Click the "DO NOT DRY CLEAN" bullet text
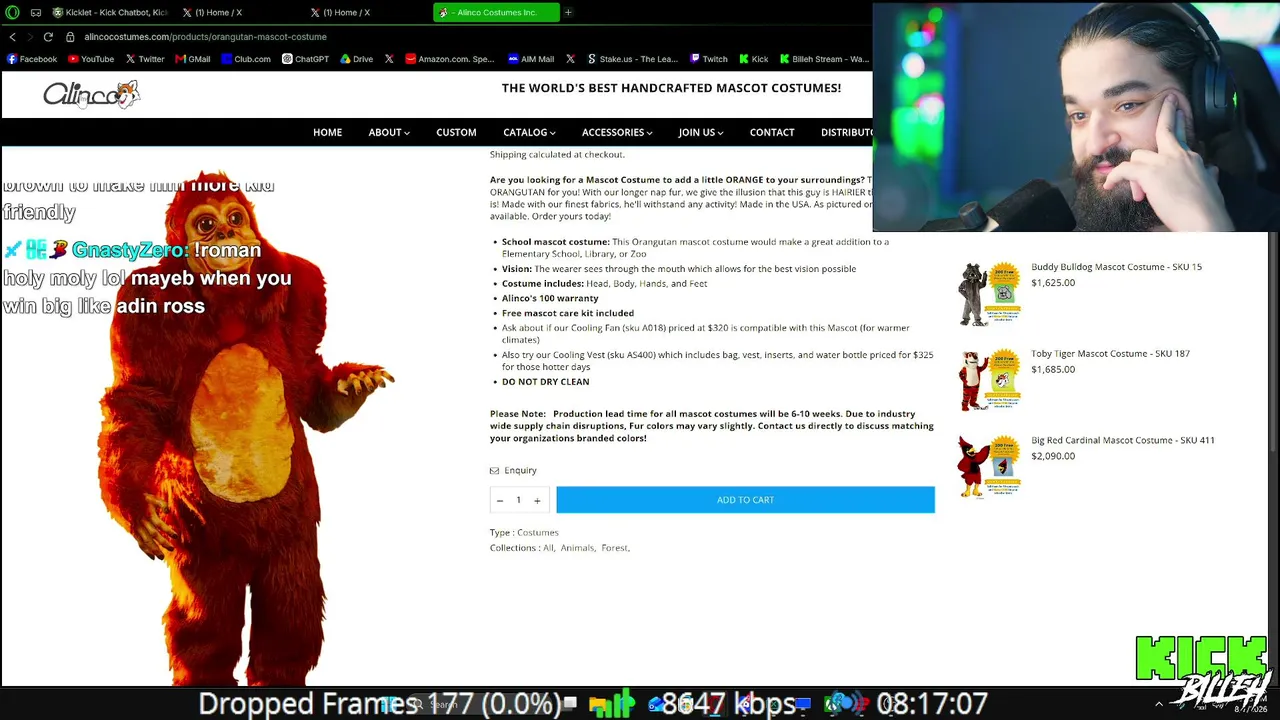The image size is (1280, 720). pos(545,382)
